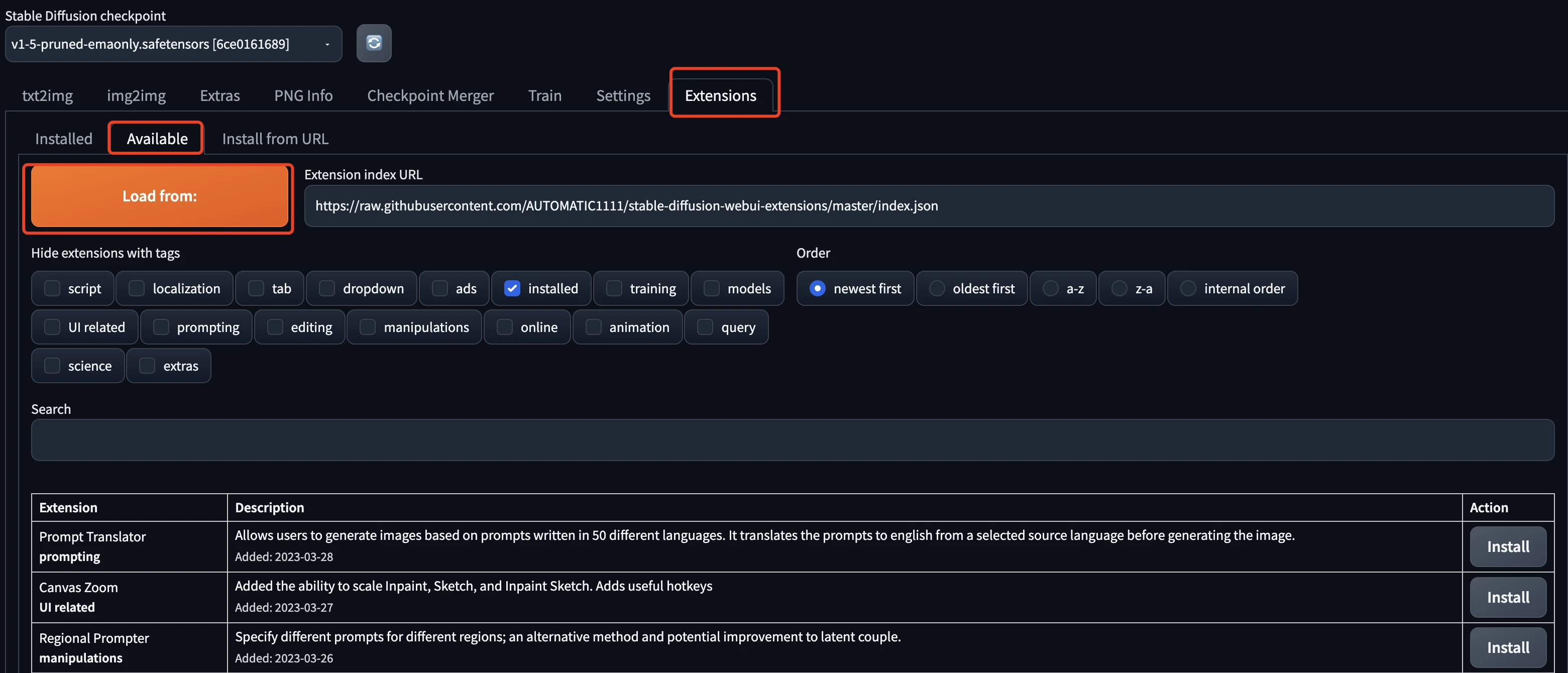Image resolution: width=1568 pixels, height=673 pixels.
Task: Uncheck the installed tag checkbox
Action: (512, 288)
